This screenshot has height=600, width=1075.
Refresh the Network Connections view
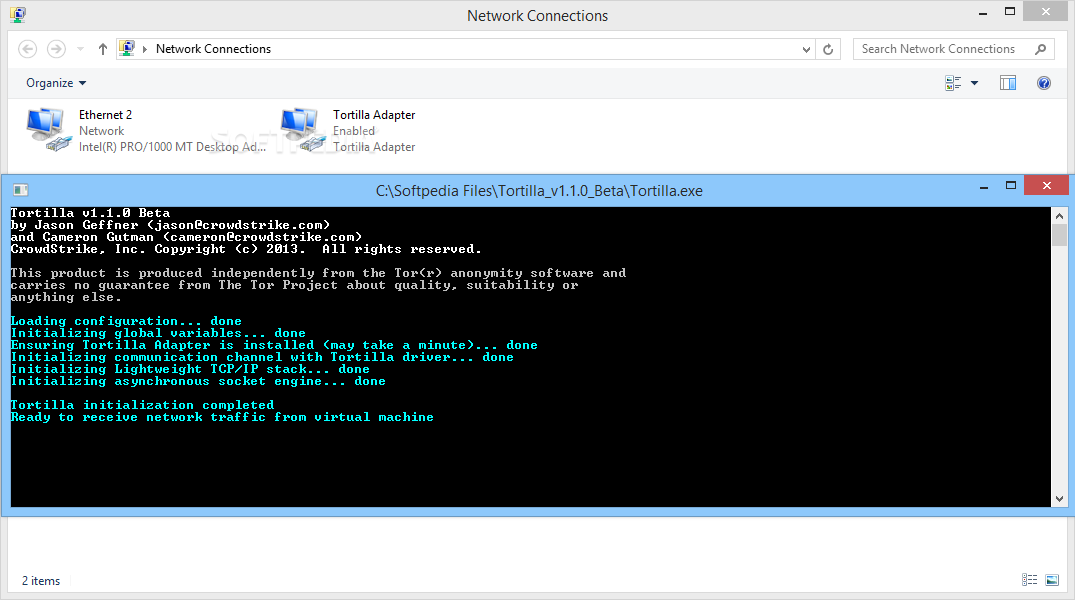(x=828, y=49)
